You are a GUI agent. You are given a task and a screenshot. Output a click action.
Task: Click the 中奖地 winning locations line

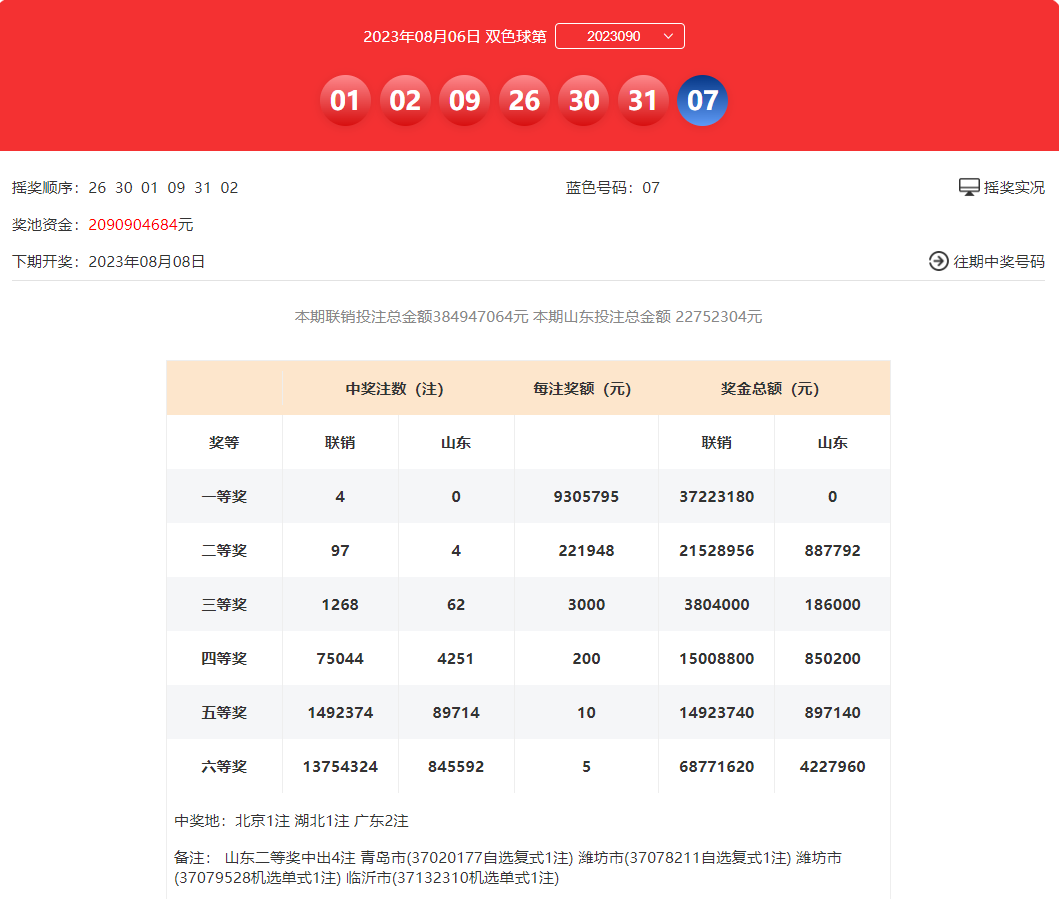click(292, 821)
